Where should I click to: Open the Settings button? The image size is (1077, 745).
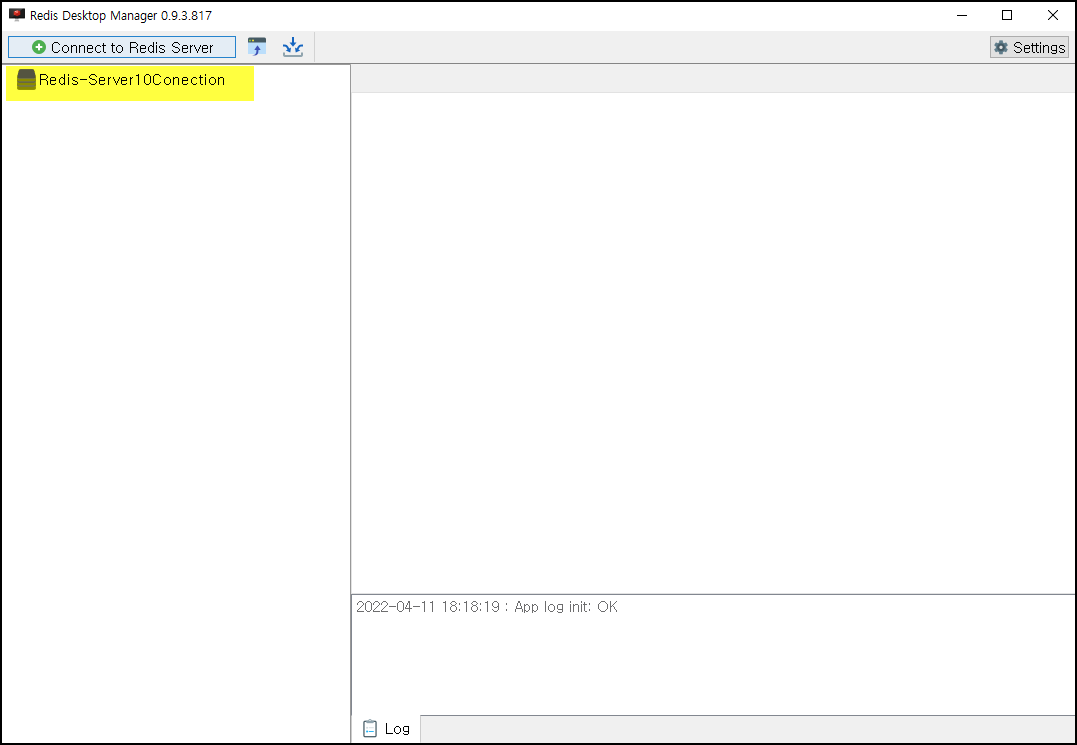[1029, 47]
